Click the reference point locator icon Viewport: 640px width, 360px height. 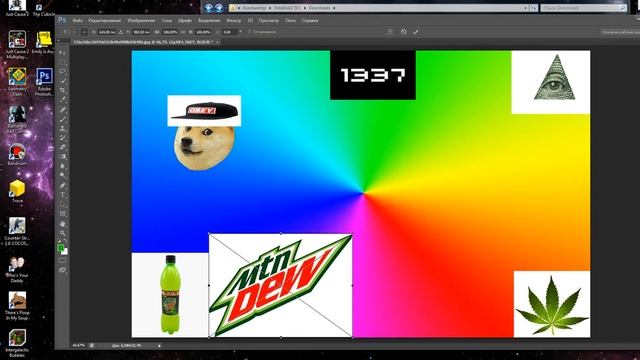click(84, 32)
